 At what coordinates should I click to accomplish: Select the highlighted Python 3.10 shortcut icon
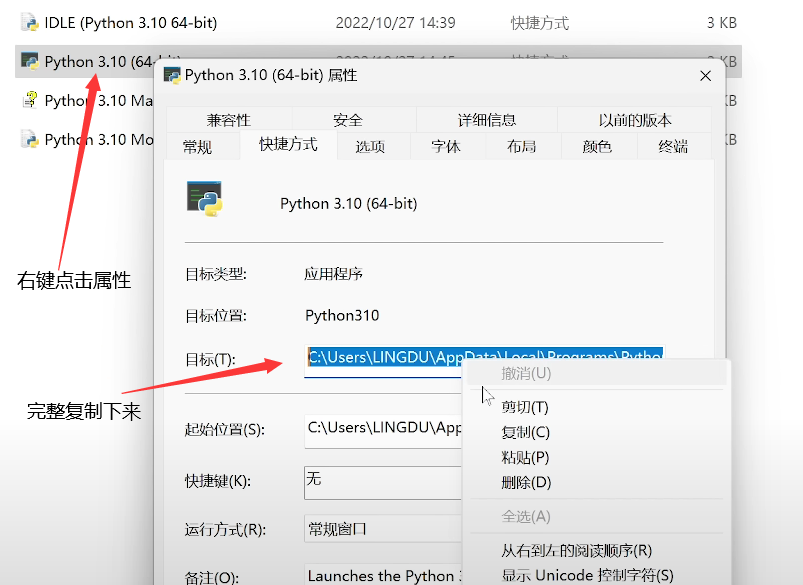(28, 61)
